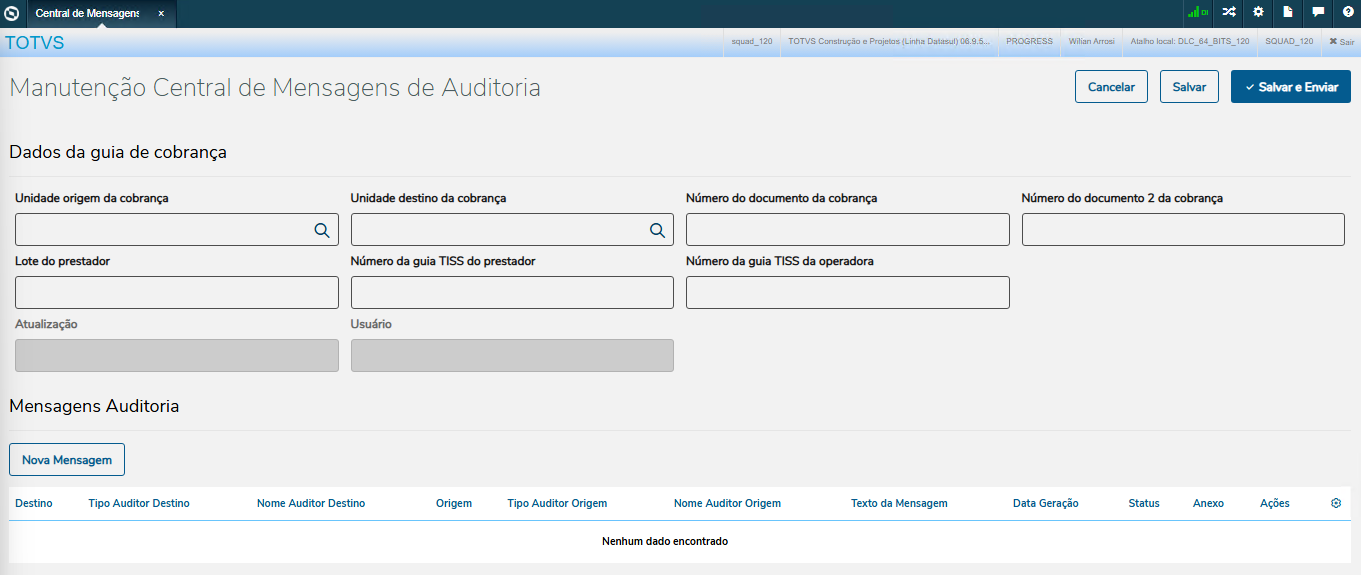Add a Nova Mensagem
The width and height of the screenshot is (1361, 575).
(67, 460)
